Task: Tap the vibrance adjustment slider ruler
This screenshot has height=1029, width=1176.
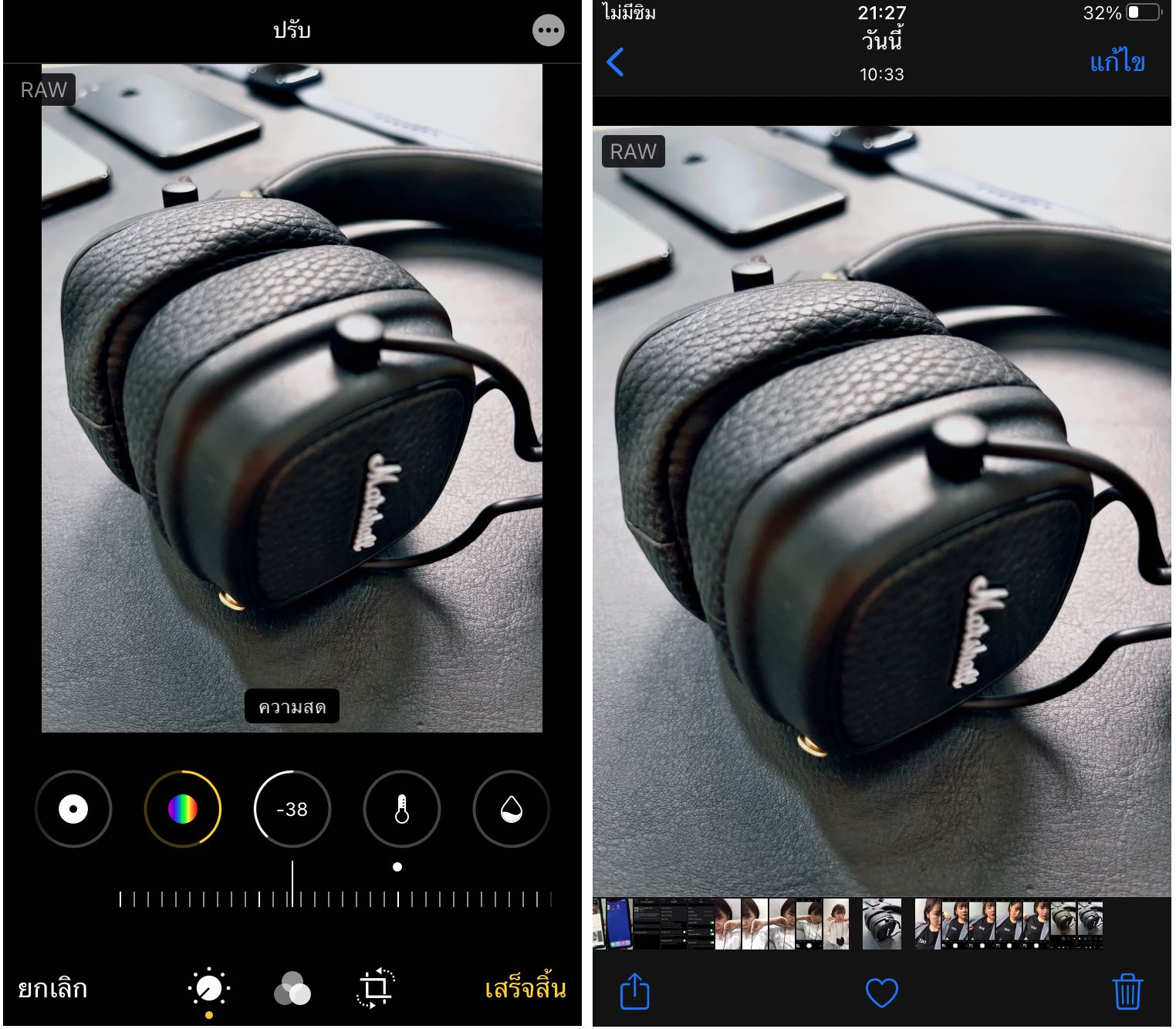Action: [x=336, y=899]
